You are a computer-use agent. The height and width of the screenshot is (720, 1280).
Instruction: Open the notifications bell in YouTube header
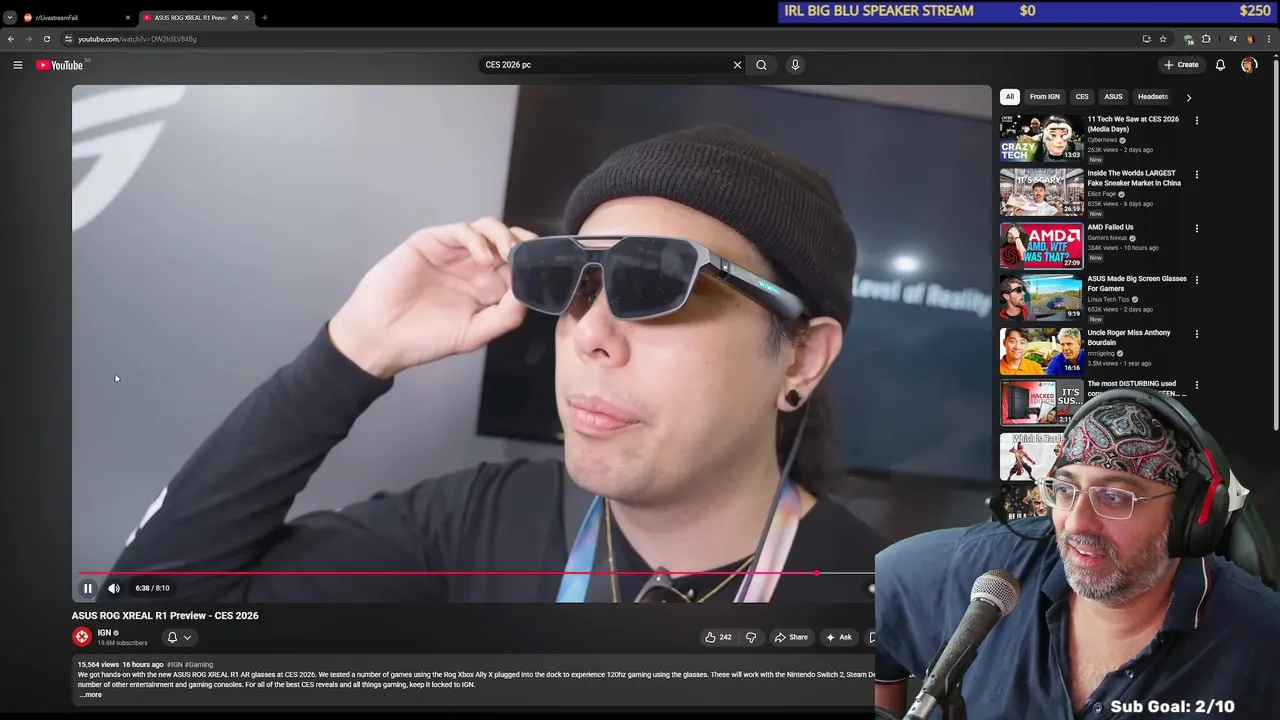(x=1220, y=65)
